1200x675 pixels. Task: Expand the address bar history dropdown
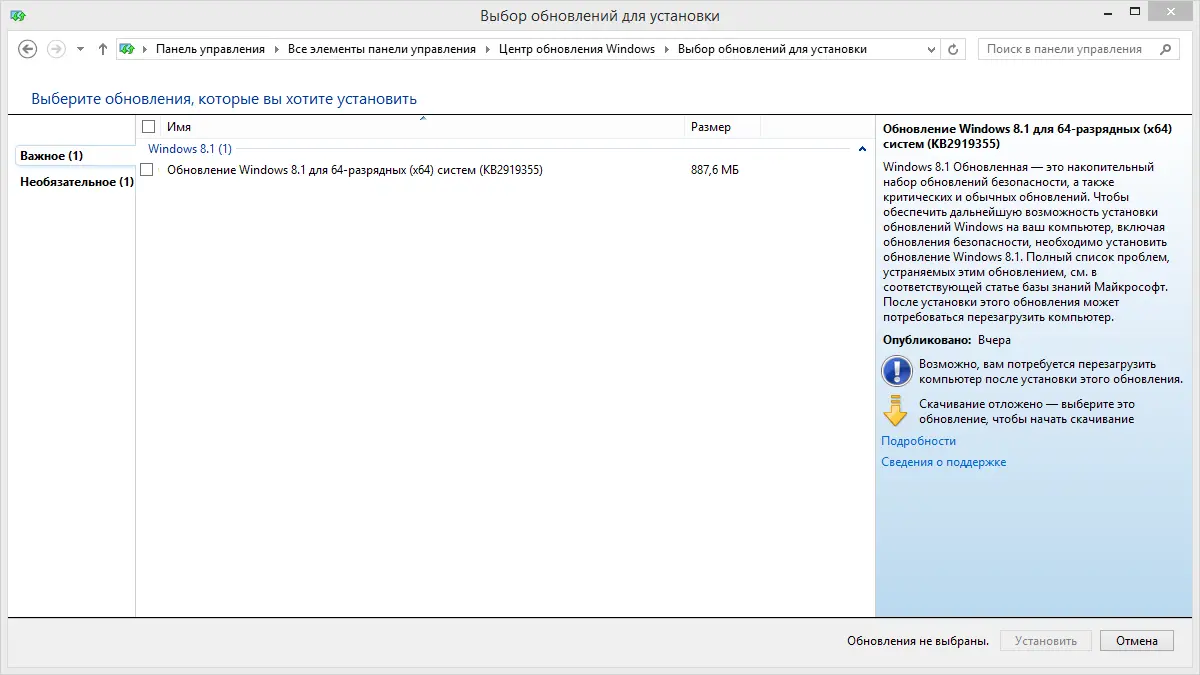click(x=930, y=49)
